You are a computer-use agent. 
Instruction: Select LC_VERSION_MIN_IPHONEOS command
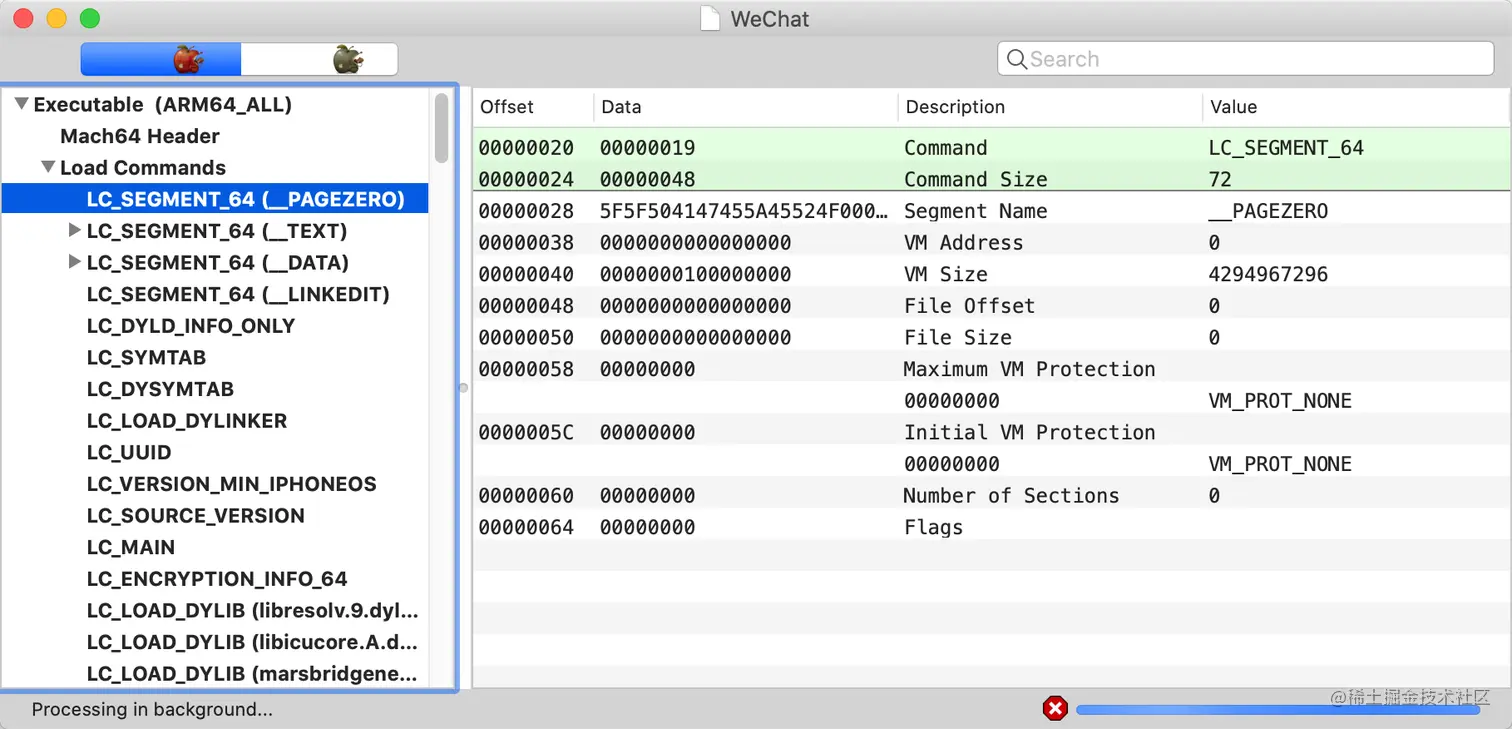click(x=232, y=484)
